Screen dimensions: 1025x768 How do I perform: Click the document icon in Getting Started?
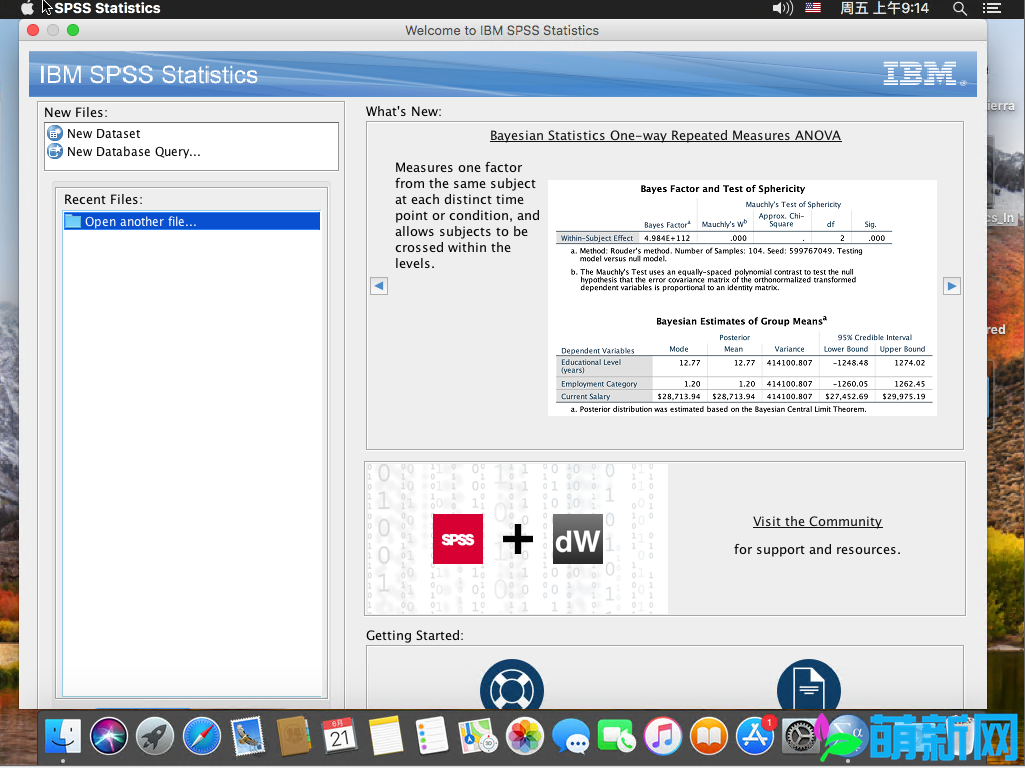pyautogui.click(x=809, y=685)
